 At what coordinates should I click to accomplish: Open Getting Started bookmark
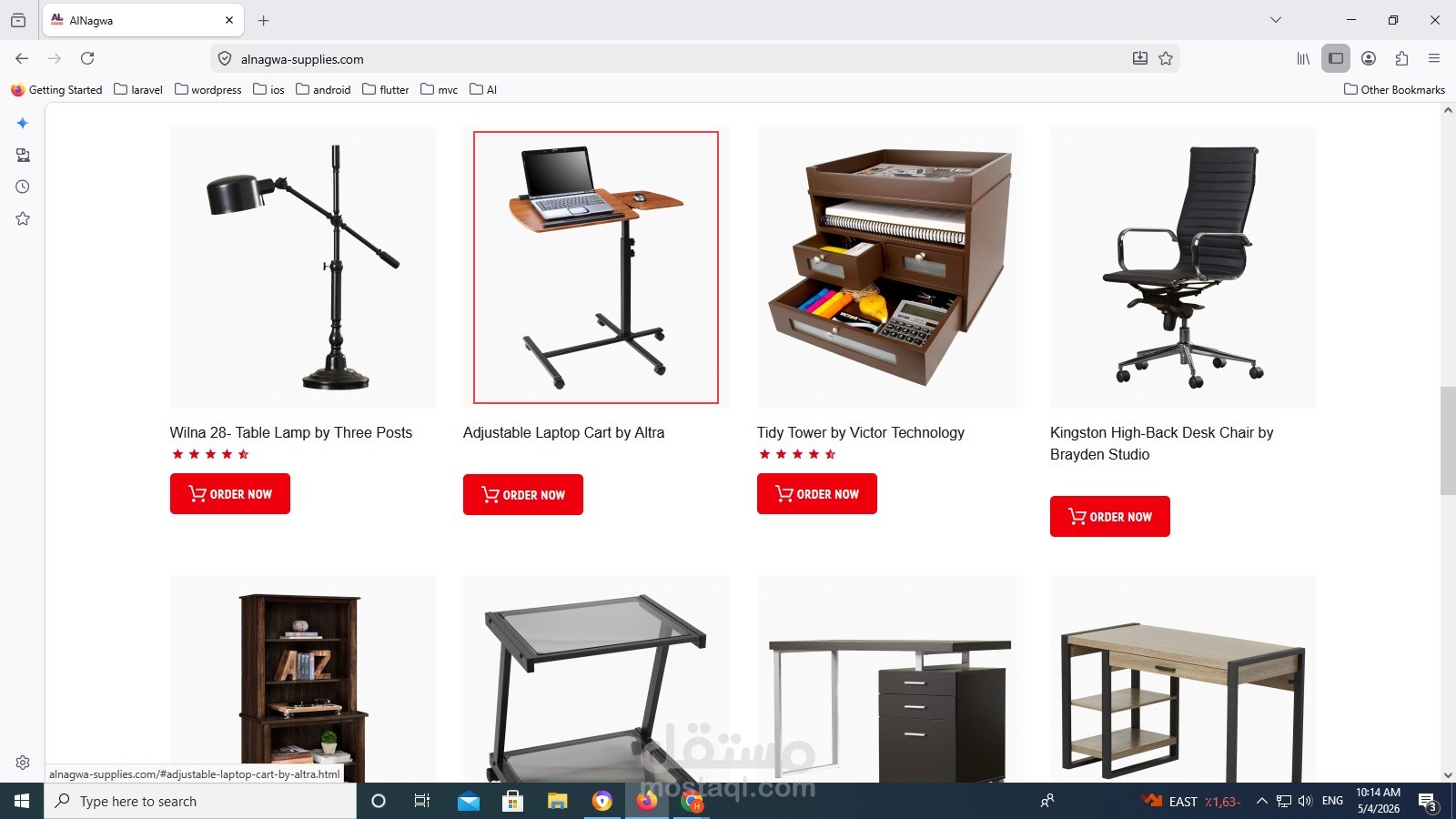click(x=56, y=89)
